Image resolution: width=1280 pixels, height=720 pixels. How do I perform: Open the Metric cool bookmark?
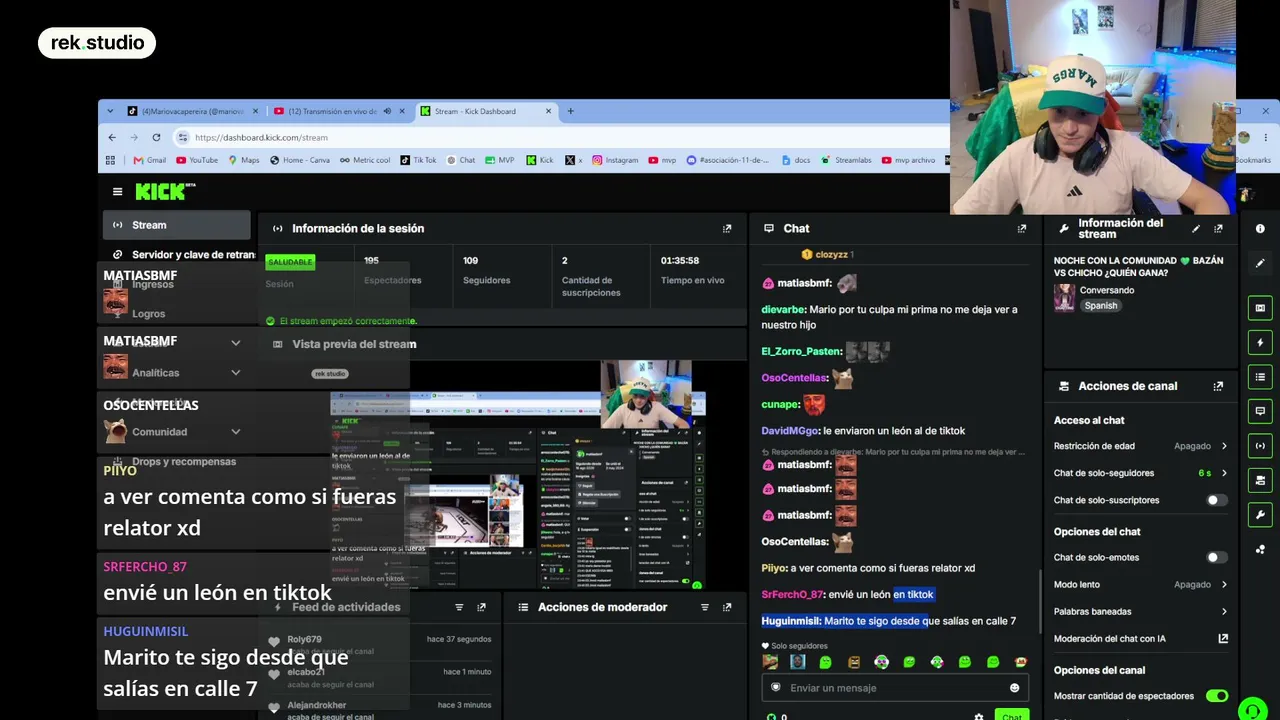(365, 160)
